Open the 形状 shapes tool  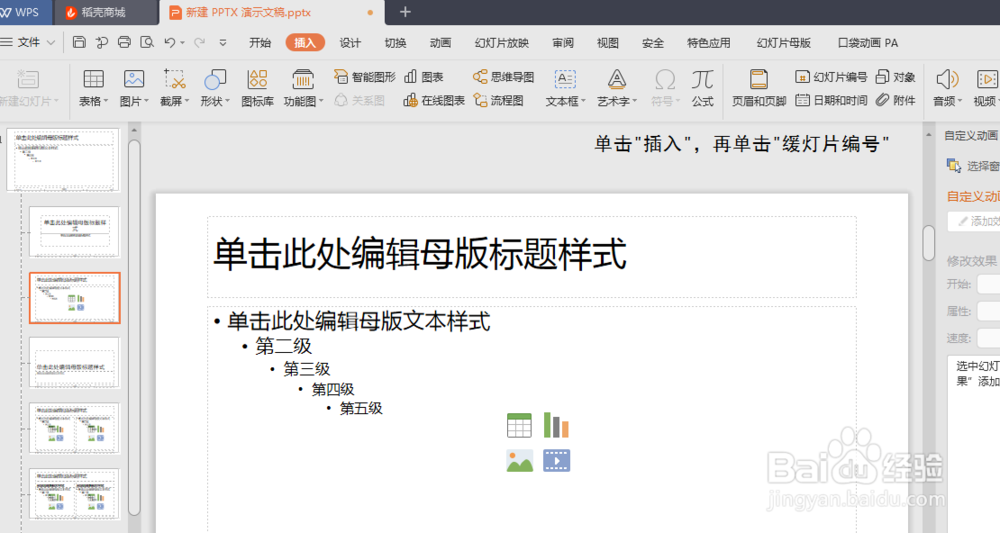215,79
